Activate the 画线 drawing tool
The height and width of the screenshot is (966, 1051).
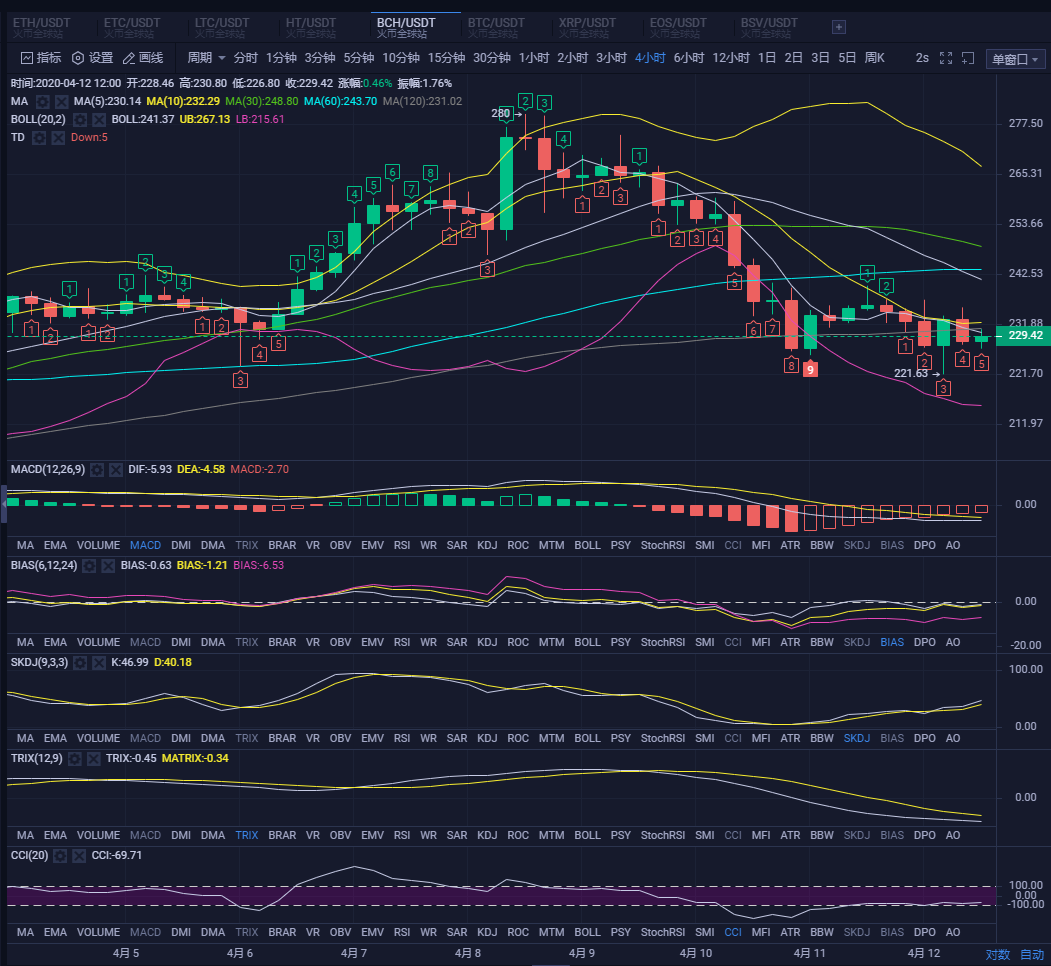tap(142, 58)
